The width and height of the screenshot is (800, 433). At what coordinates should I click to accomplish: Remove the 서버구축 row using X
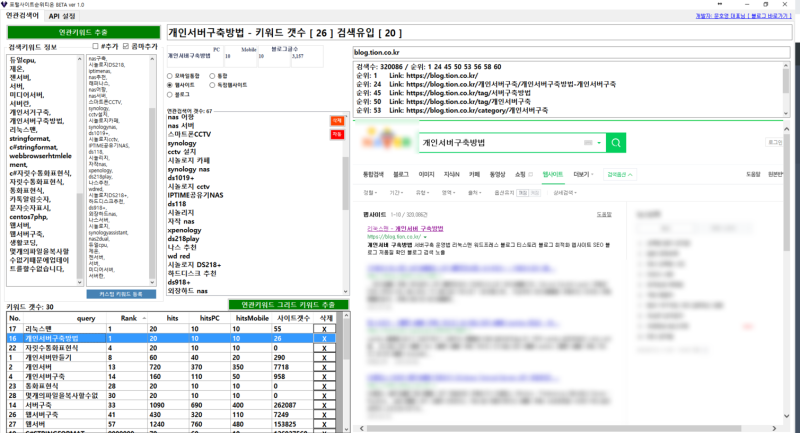(324, 405)
